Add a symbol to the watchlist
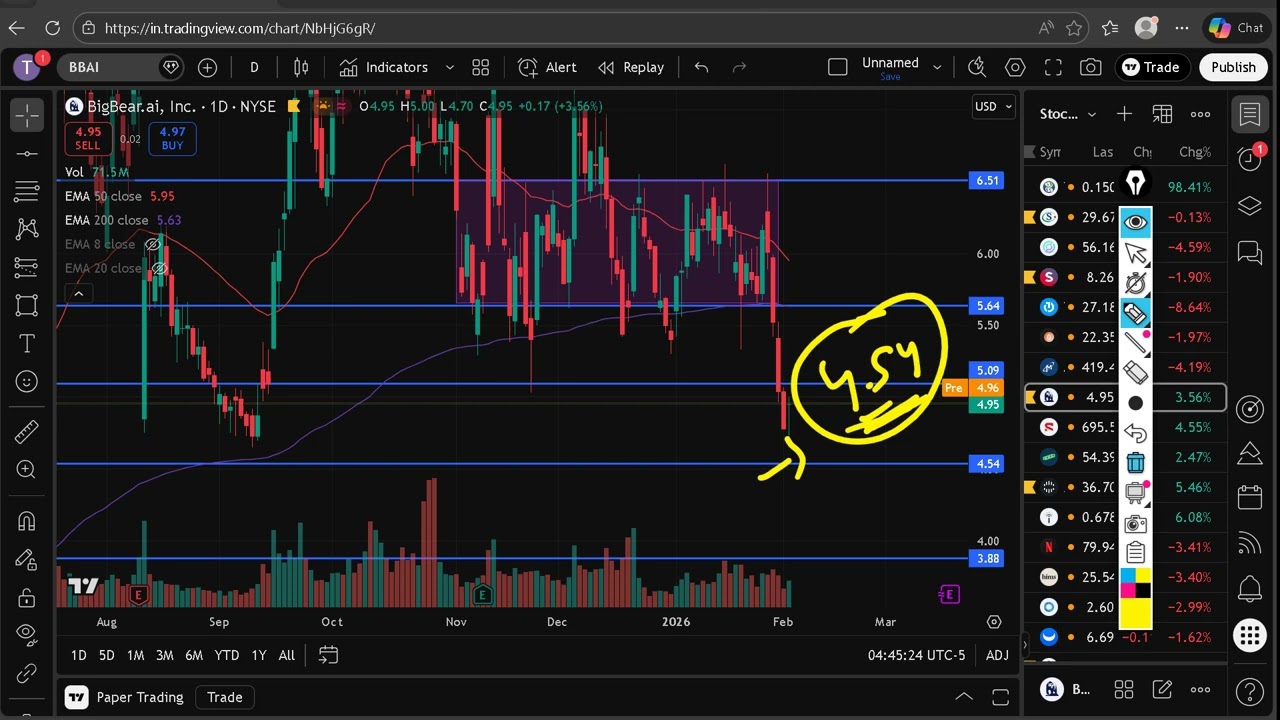This screenshot has width=1280, height=720. (x=1124, y=114)
